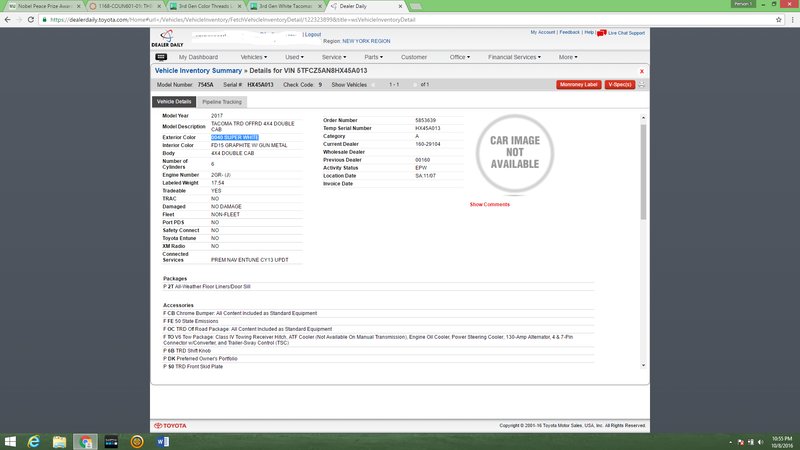Open the Windows Start menu
The width and height of the screenshot is (800, 450).
click(x=10, y=442)
